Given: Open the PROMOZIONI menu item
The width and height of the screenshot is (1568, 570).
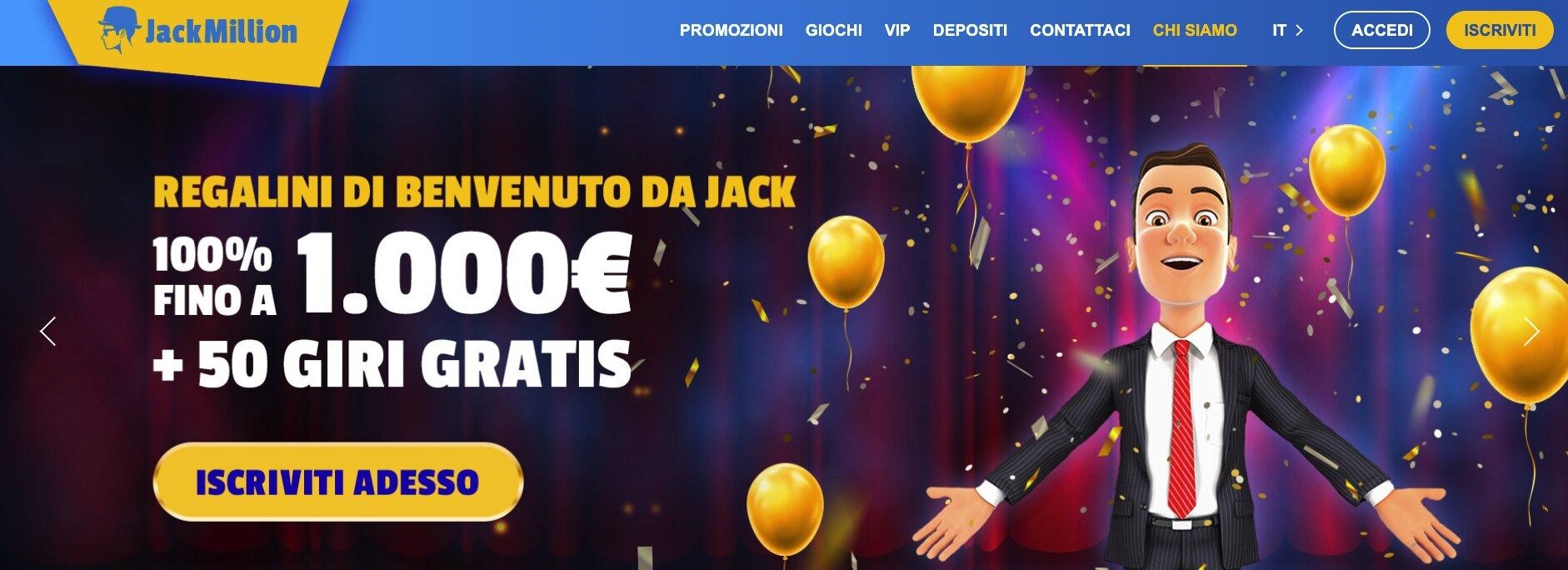Looking at the screenshot, I should click(x=731, y=30).
